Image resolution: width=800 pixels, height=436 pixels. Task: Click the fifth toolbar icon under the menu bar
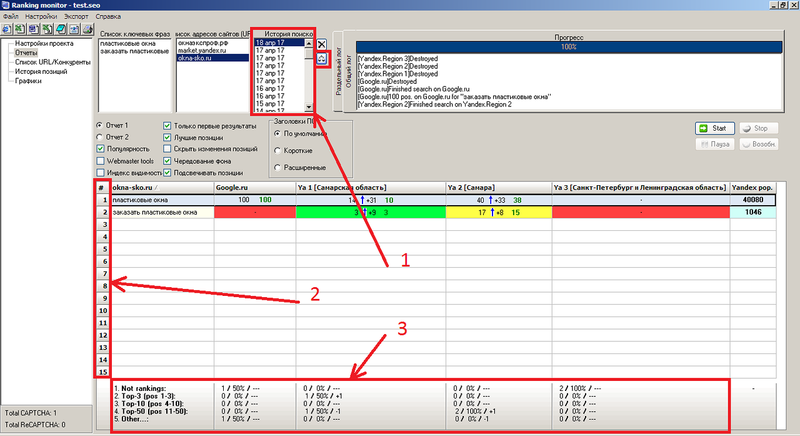click(x=60, y=30)
